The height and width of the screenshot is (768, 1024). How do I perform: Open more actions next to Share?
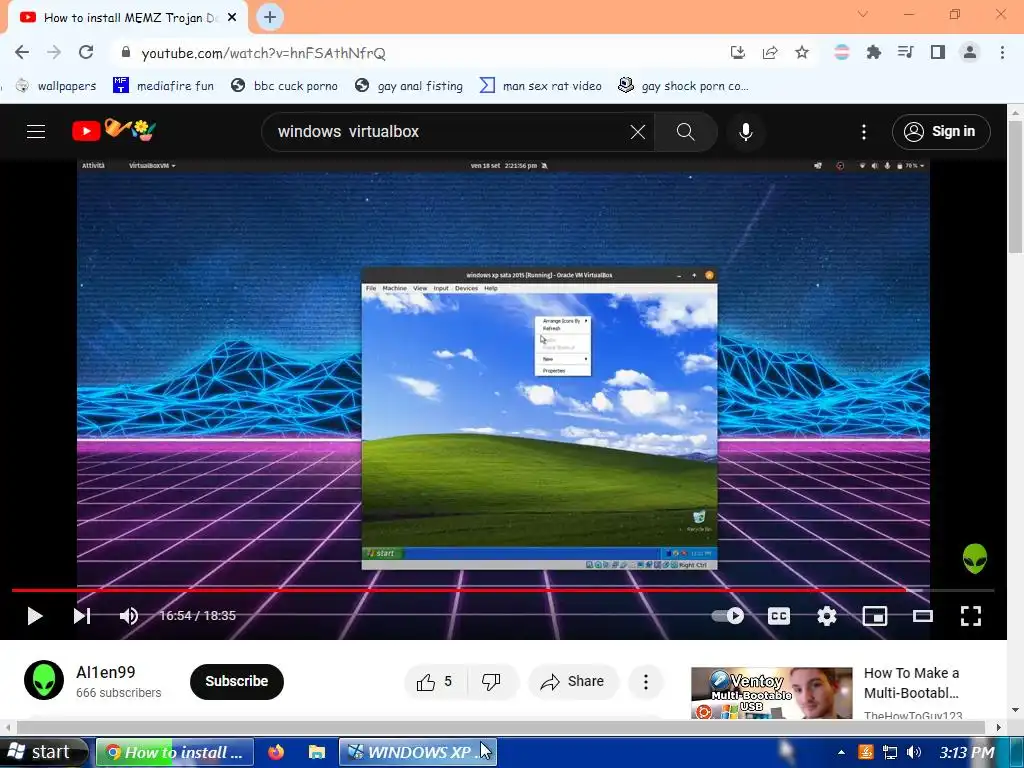(646, 682)
